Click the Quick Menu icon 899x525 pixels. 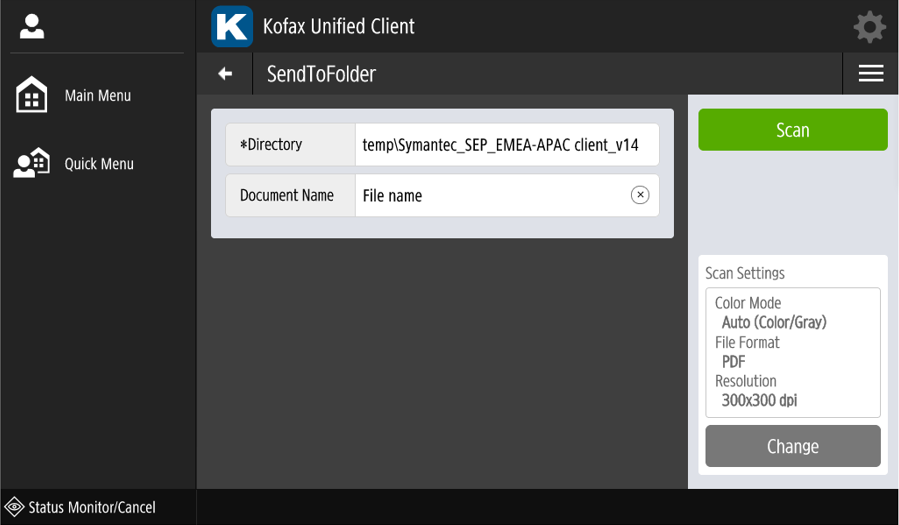32,164
